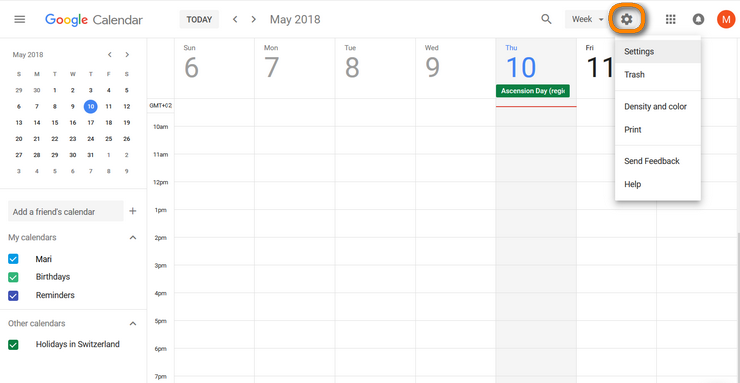The image size is (740, 383).
Task: Click Holidays in Switzerland label
Action: [77, 344]
